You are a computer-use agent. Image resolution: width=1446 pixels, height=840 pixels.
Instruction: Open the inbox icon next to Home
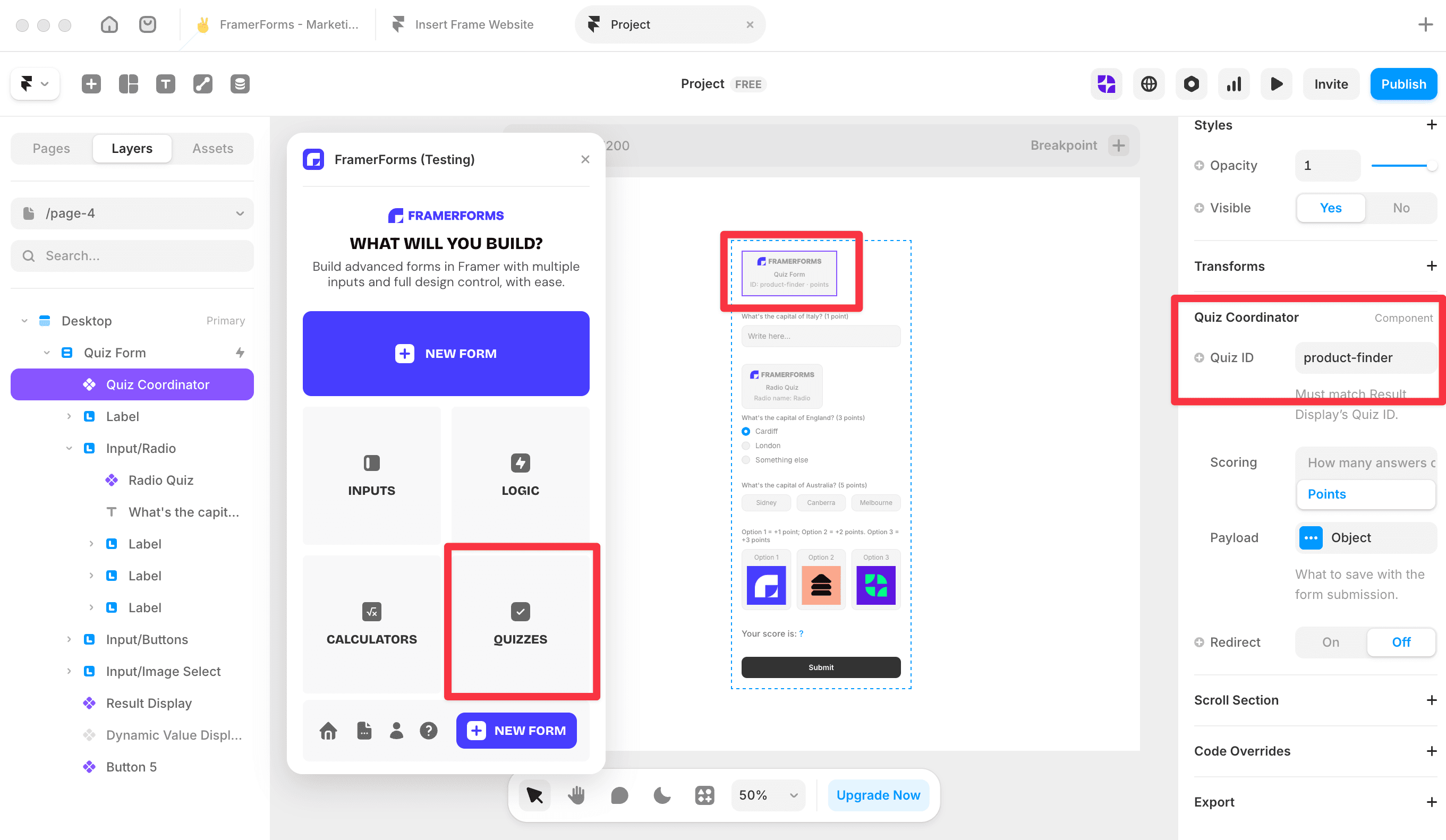(148, 24)
